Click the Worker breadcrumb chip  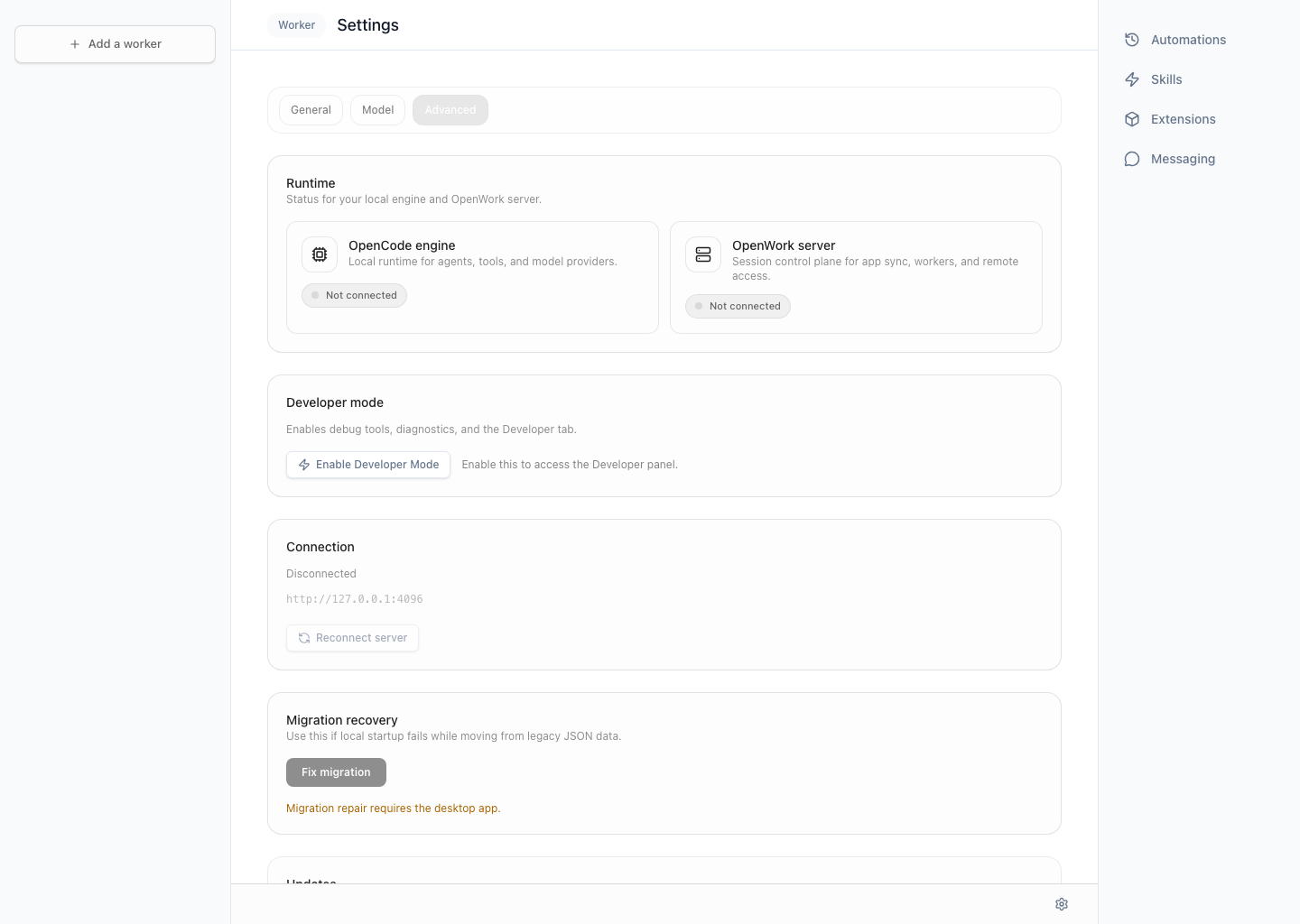[x=296, y=25]
